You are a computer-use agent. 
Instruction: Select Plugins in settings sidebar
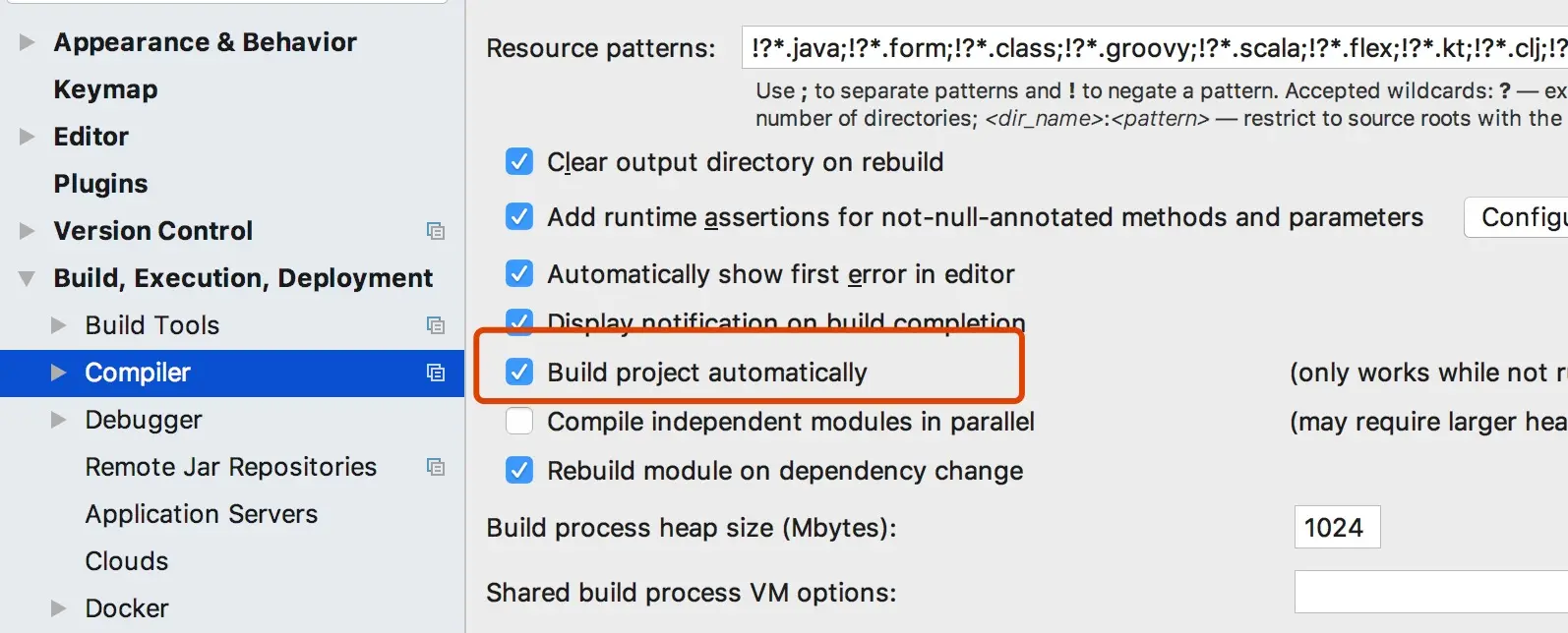(100, 184)
